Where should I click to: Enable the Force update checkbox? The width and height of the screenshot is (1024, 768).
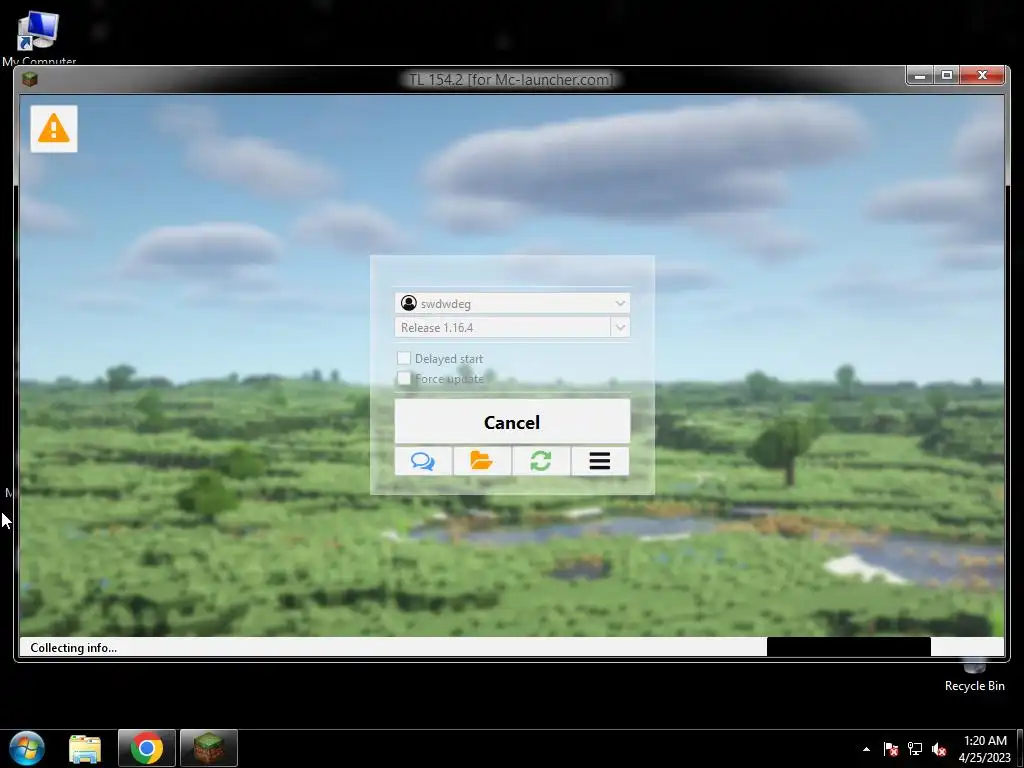(x=404, y=378)
